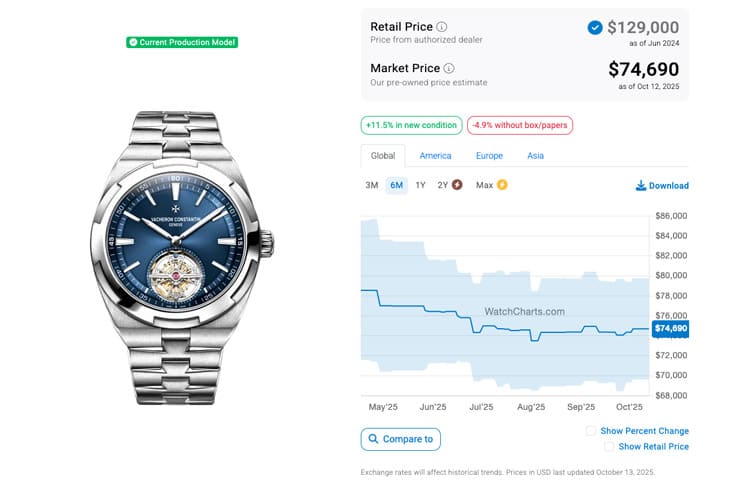Click the download arrow icon
The height and width of the screenshot is (482, 730).
pos(640,186)
